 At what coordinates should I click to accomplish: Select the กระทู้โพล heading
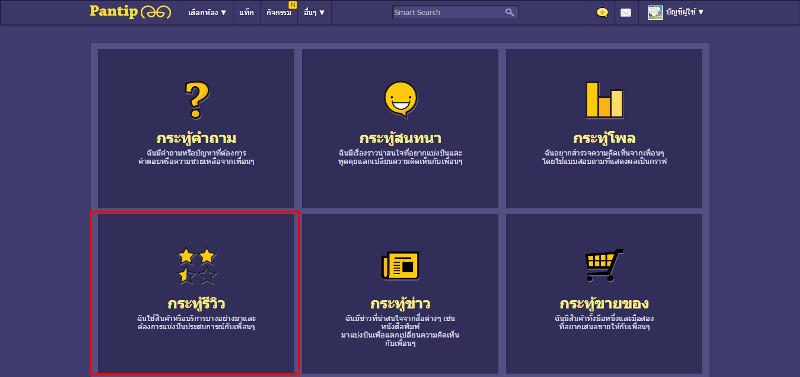[x=605, y=138]
